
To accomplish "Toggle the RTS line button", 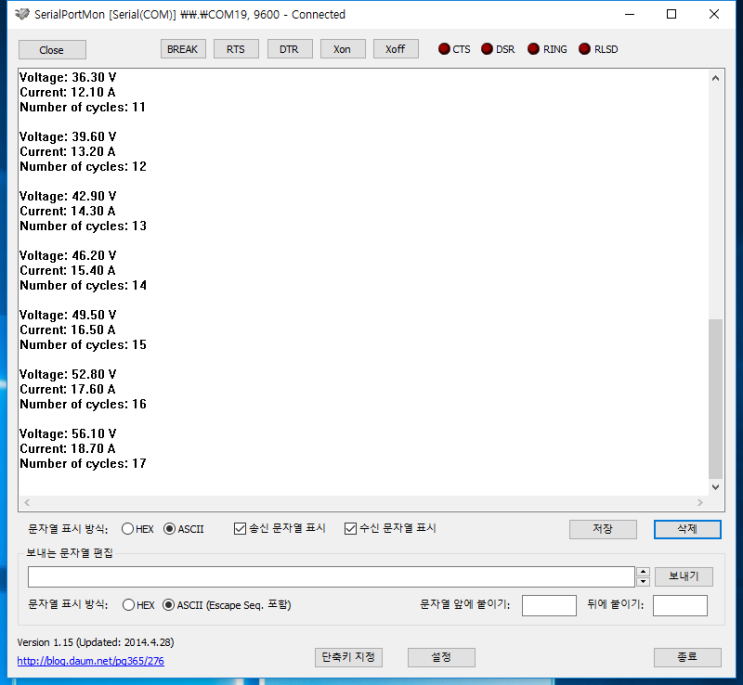I will 236,49.
